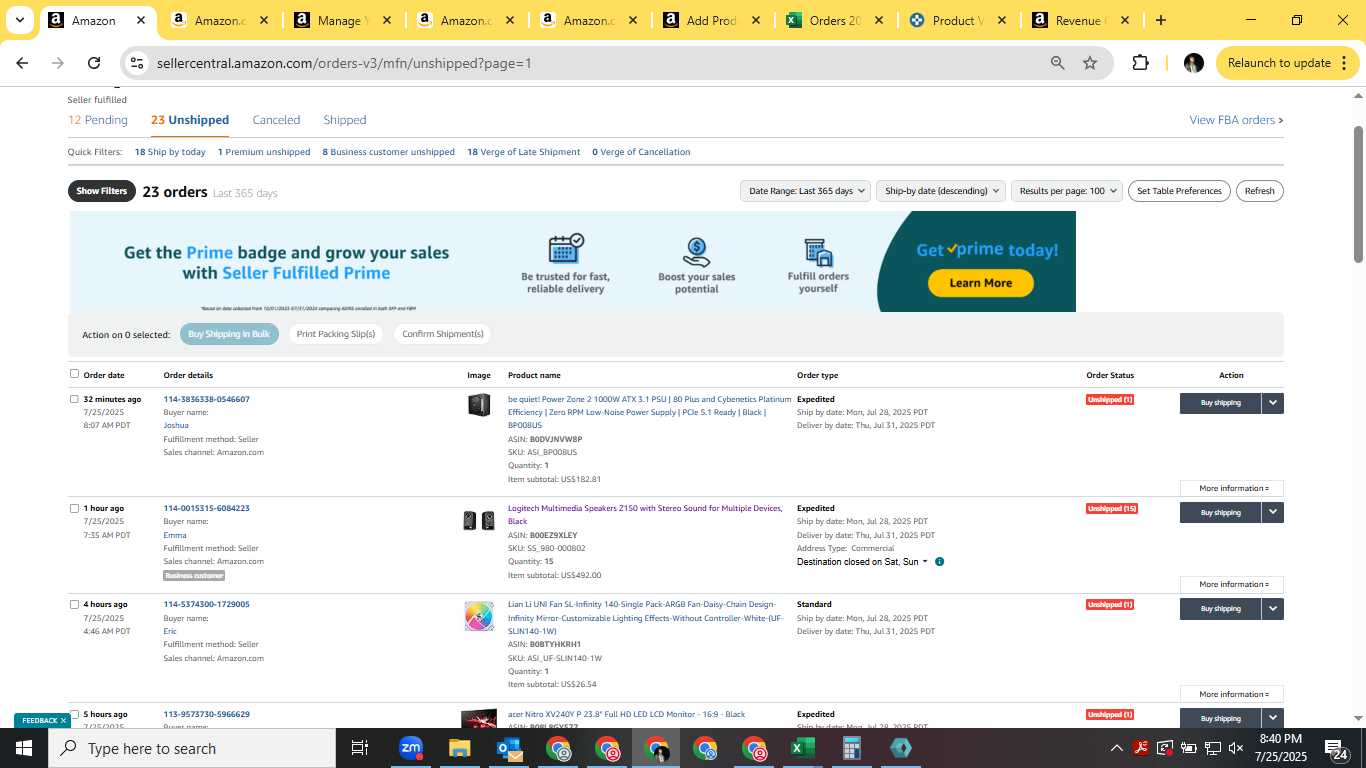Expand Buy shipping arrow for acer Nitro order
Viewport: 1366px width, 768px height.
[x=1272, y=718]
